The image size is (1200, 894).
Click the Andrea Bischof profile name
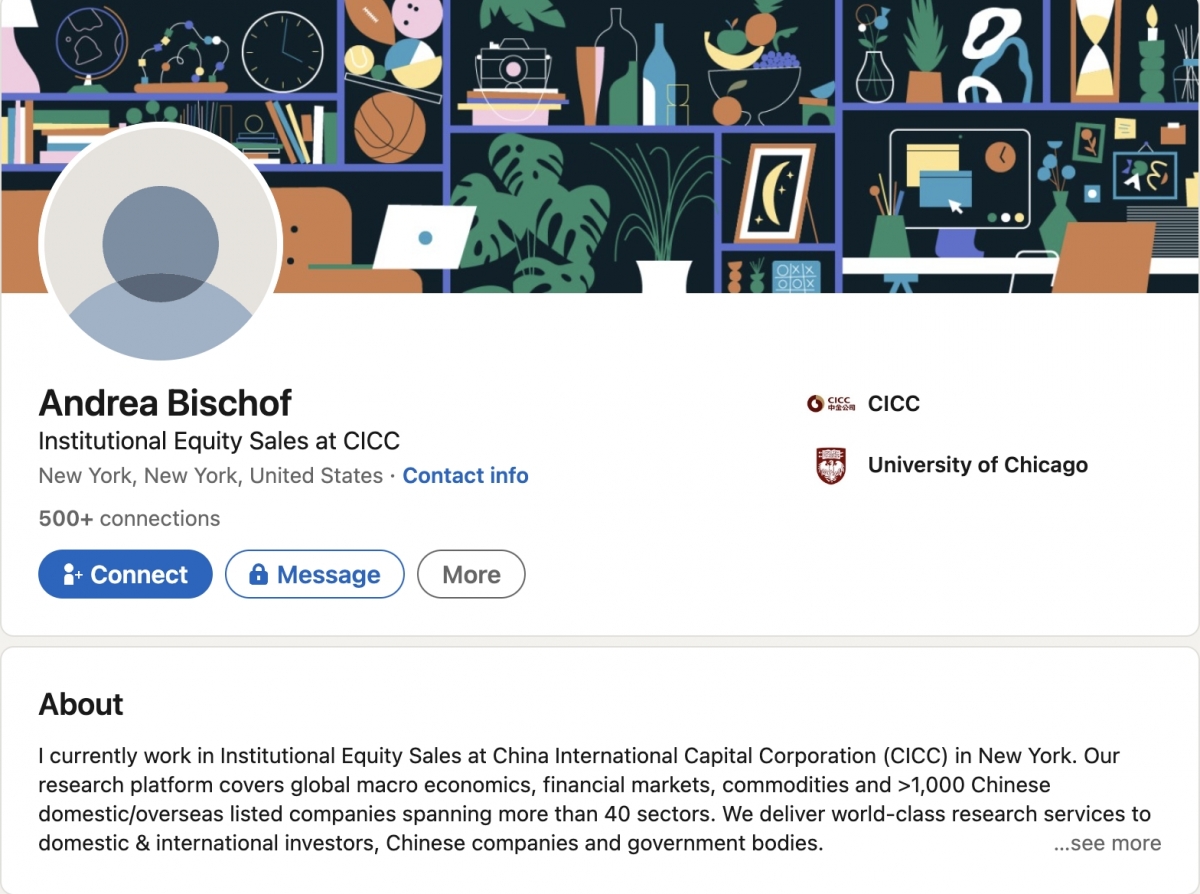(x=165, y=403)
